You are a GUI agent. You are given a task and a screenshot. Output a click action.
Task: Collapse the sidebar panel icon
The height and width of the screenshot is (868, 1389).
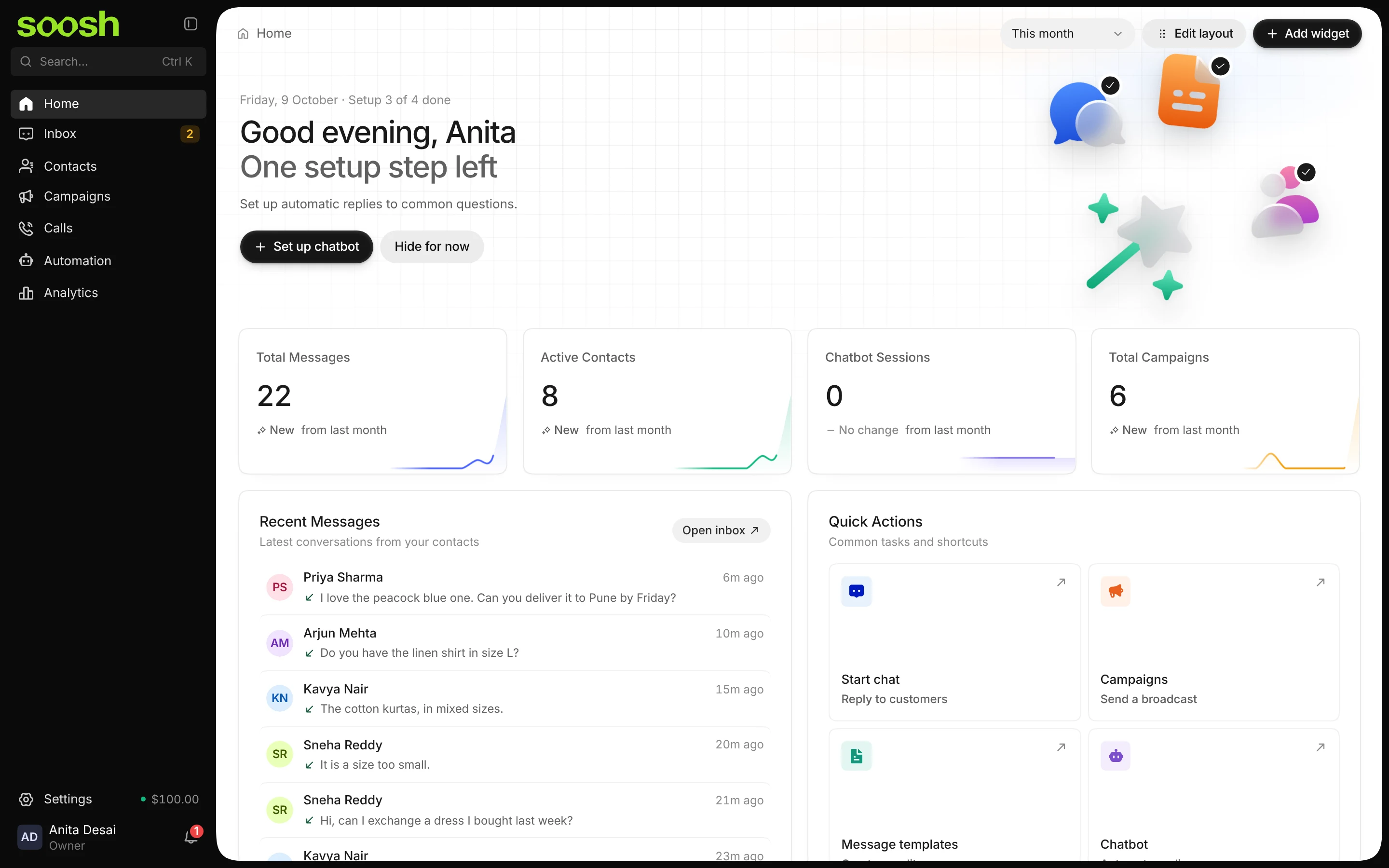(x=191, y=24)
